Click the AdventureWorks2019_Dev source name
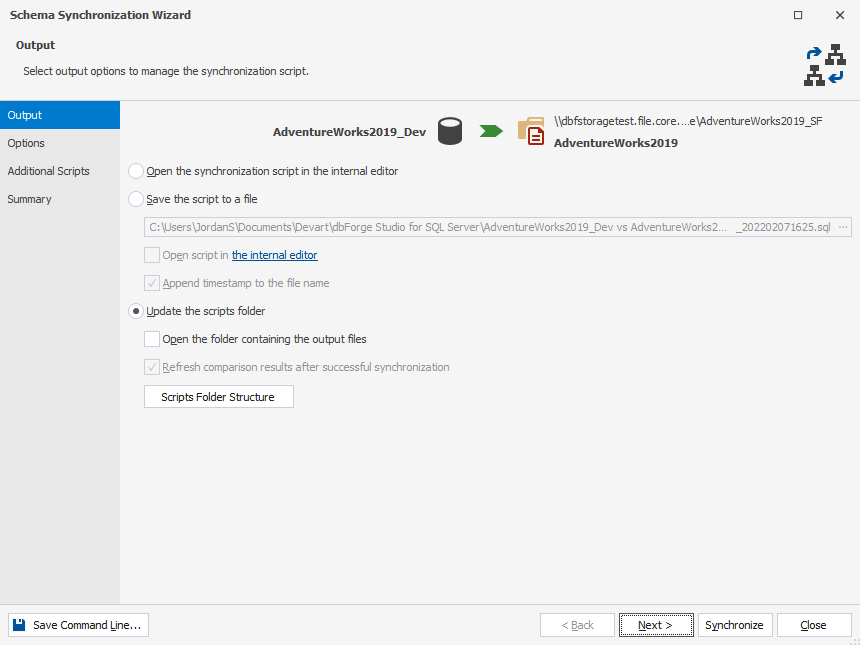The image size is (860, 645). click(349, 132)
